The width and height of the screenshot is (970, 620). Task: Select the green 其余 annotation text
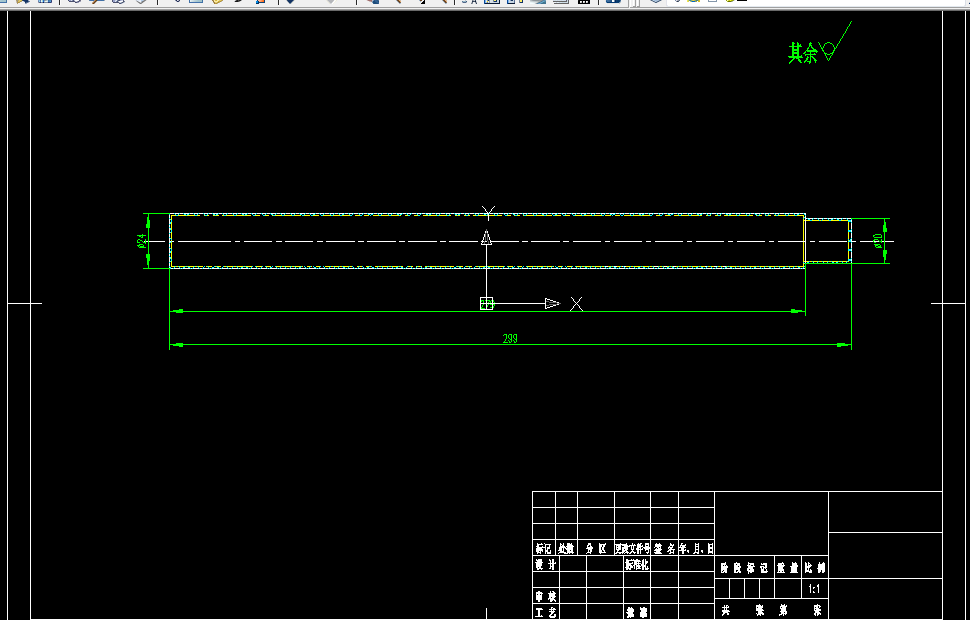802,53
